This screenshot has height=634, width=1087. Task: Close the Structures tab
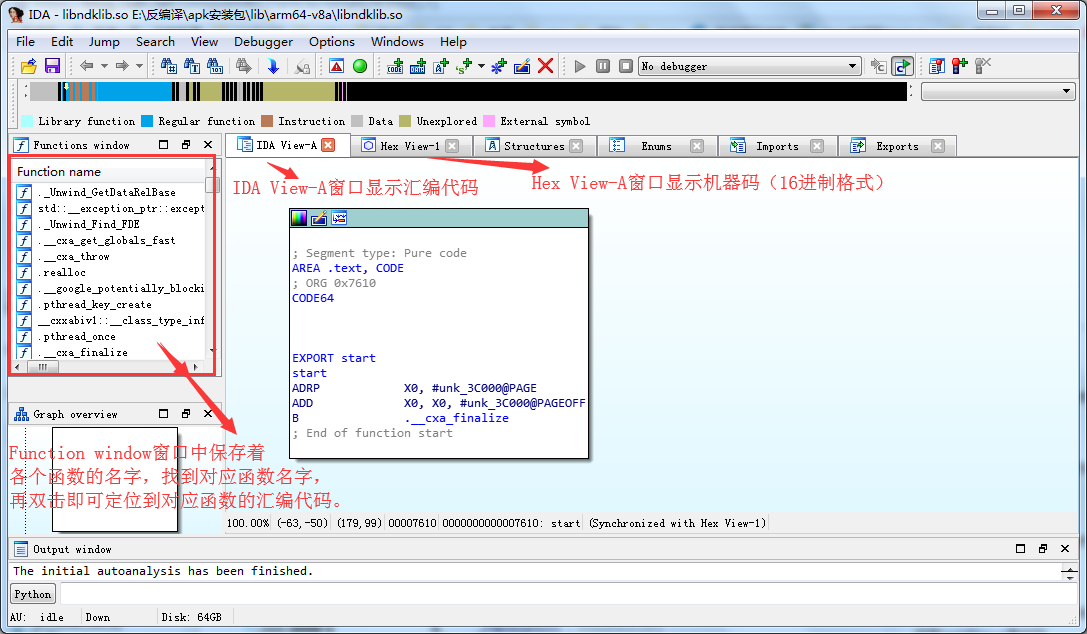coord(575,146)
